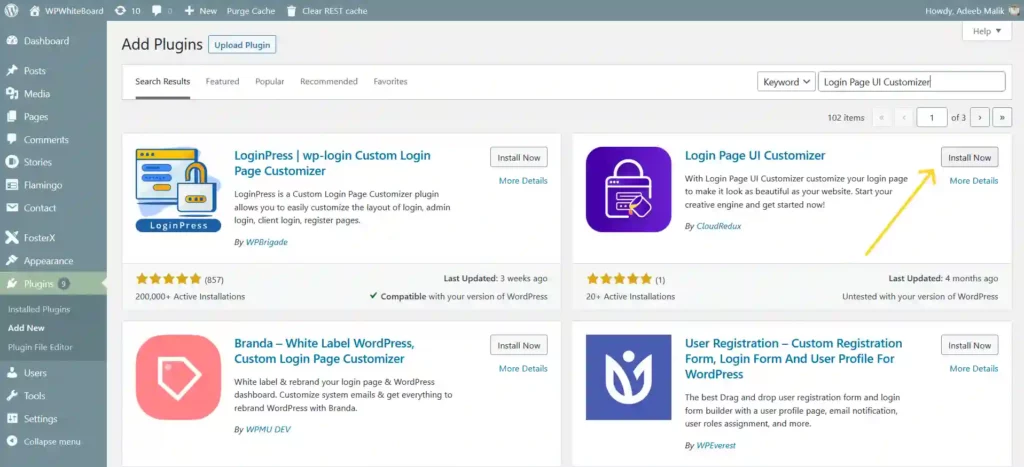1024x467 pixels.
Task: Open the CloudRedux author link
Action: point(719,226)
